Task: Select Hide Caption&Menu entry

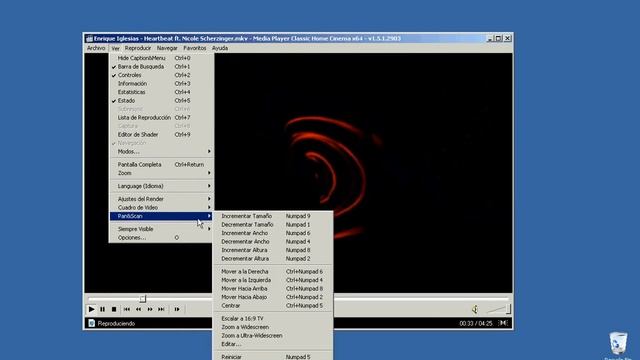Action: pos(162,58)
